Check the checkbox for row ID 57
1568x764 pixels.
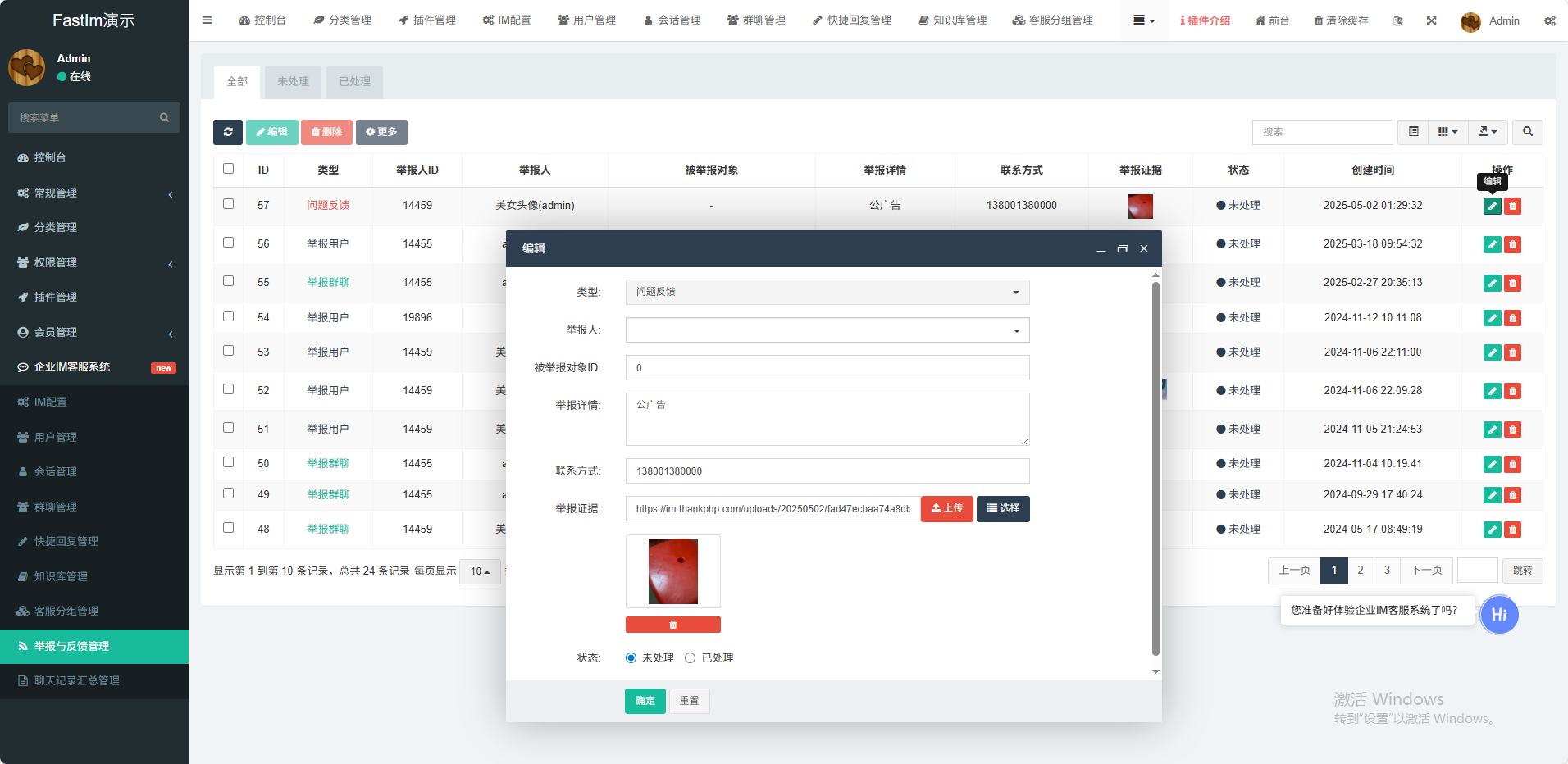[x=229, y=204]
